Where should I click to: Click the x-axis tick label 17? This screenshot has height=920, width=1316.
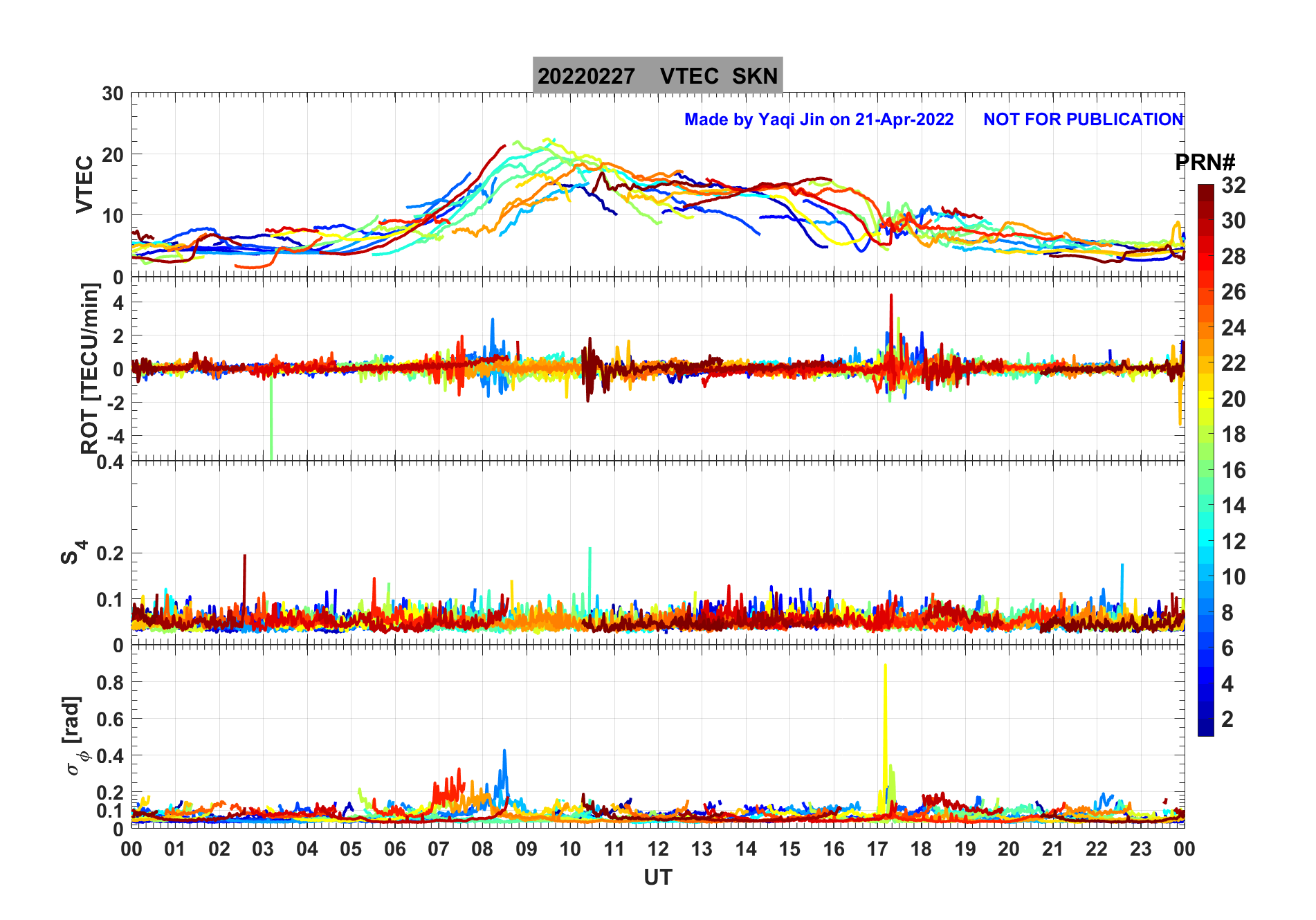point(877,849)
